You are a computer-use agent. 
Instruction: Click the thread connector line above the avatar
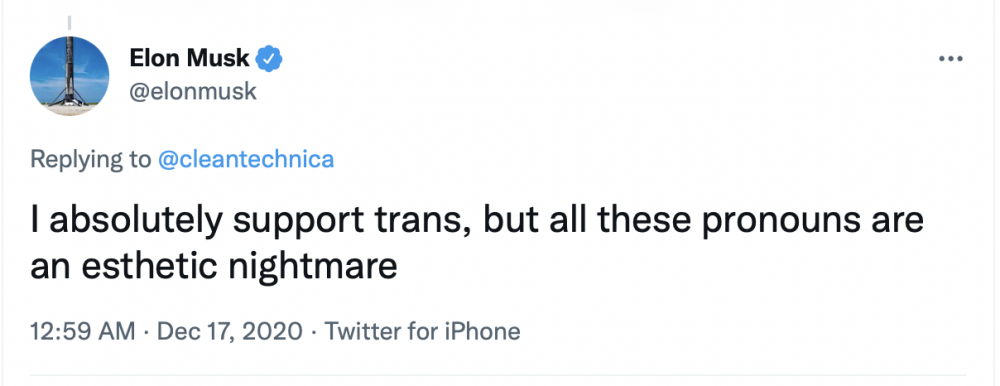tap(69, 23)
